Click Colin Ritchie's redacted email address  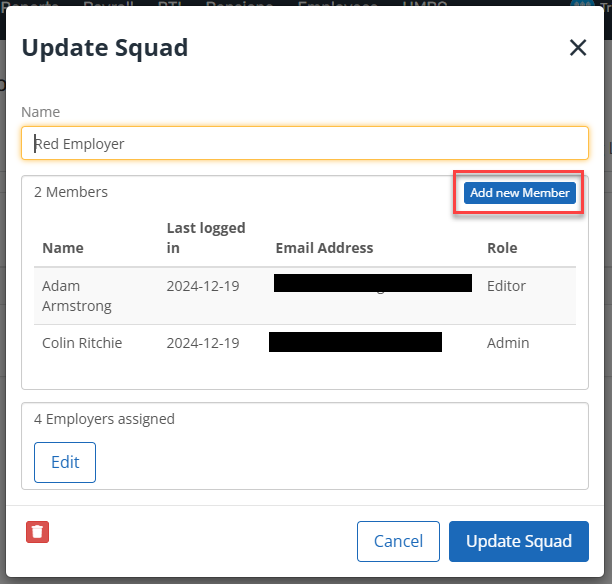[x=355, y=342]
